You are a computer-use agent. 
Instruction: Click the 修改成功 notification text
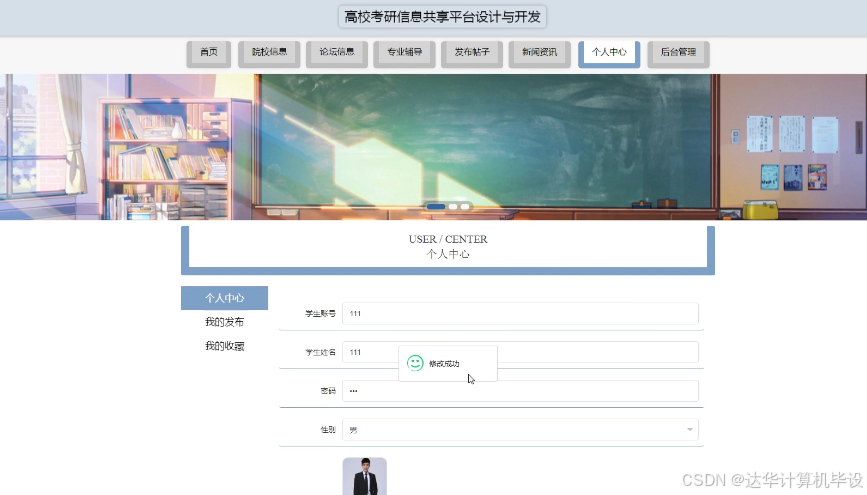444,363
